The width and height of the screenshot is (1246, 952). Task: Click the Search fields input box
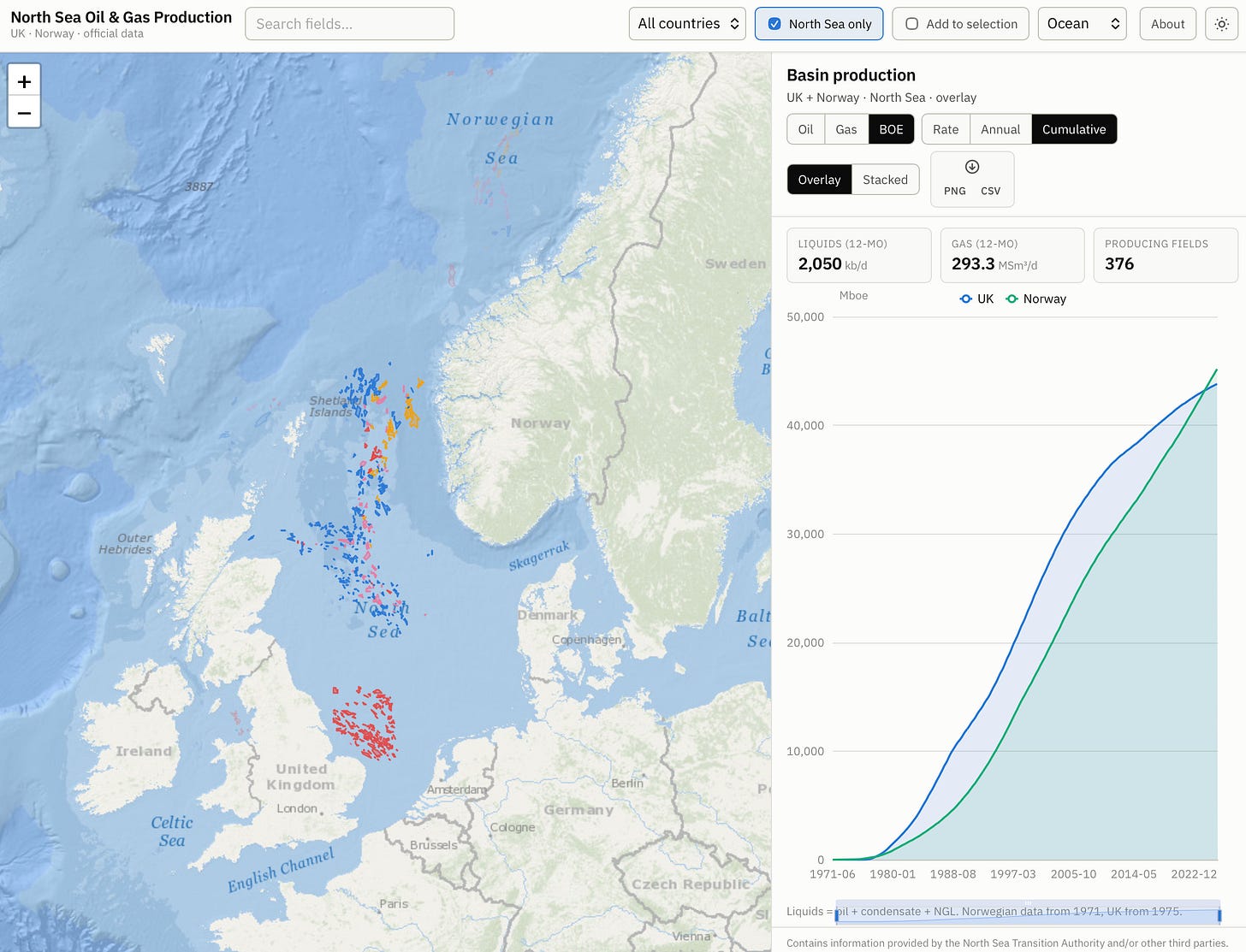coord(349,24)
